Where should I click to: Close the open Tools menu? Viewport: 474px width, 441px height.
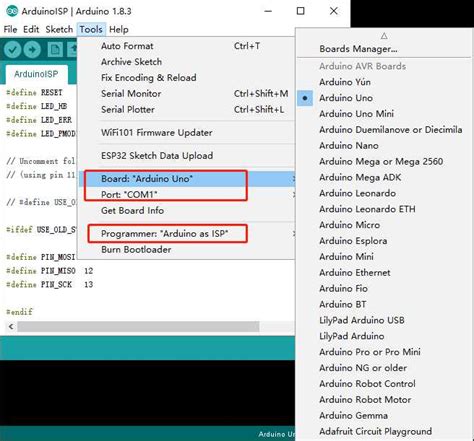(91, 29)
